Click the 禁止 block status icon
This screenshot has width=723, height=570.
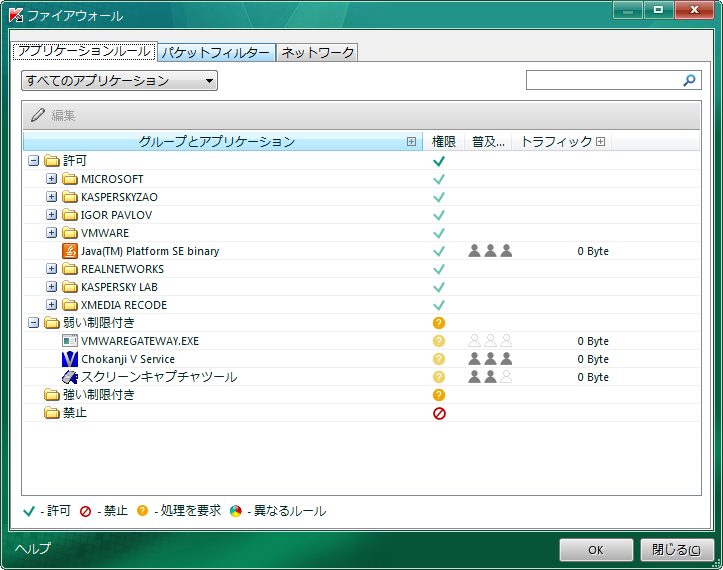[x=439, y=413]
